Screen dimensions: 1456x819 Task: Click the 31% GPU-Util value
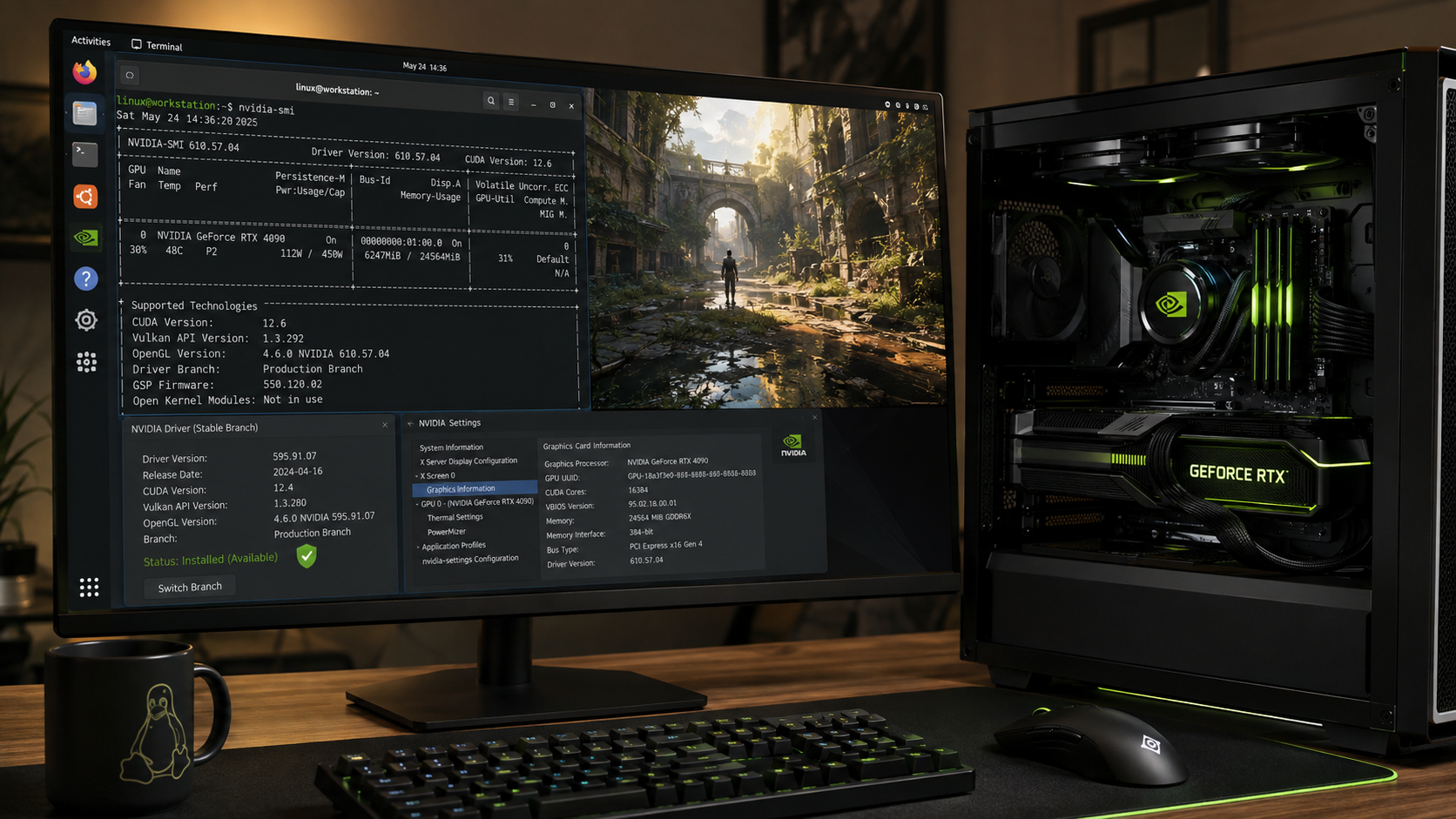(x=505, y=258)
